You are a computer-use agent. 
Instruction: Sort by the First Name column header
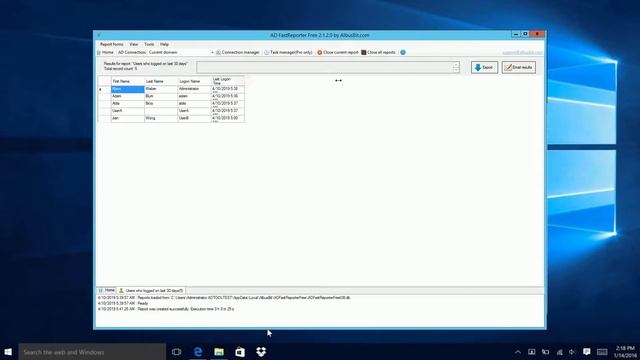(x=127, y=81)
